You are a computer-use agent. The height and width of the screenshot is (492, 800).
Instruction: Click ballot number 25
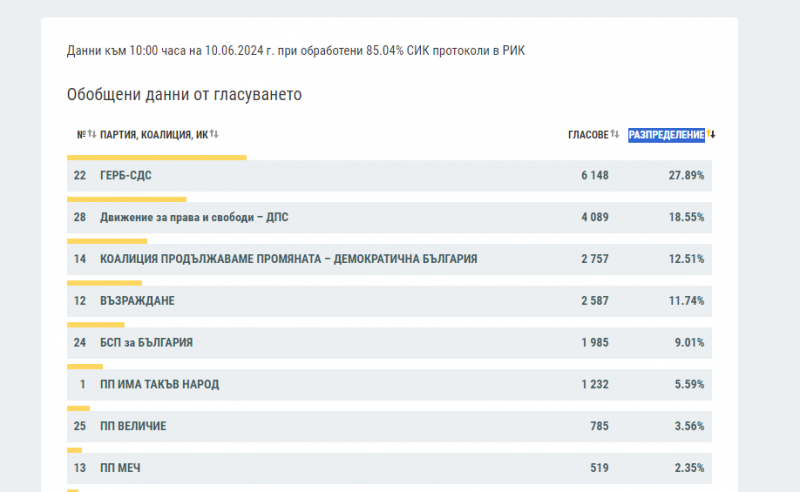(x=80, y=427)
